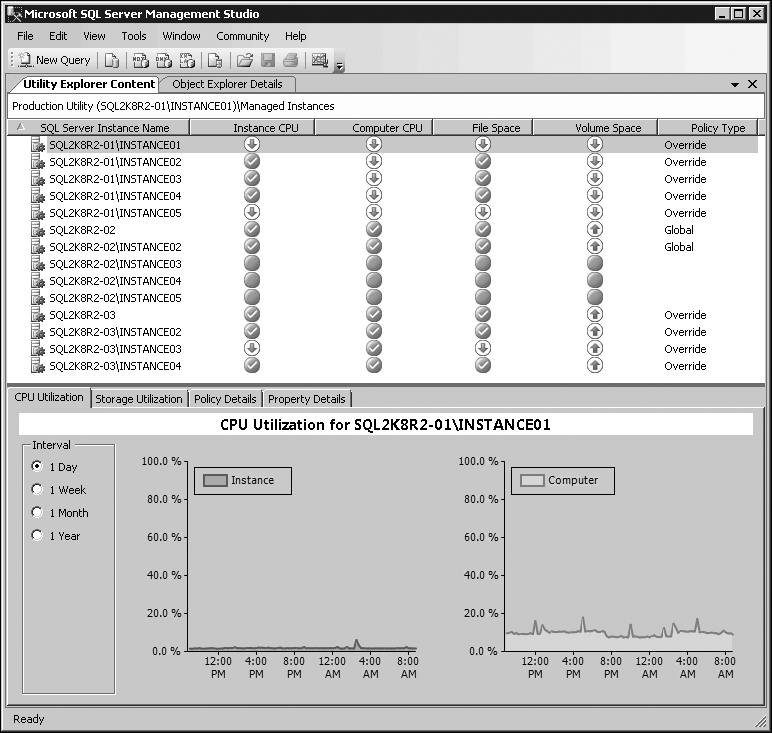This screenshot has width=772, height=733.
Task: Click File Space checkmark icon for SQL2K8R2-03\INSTANCE02
Action: 483,331
